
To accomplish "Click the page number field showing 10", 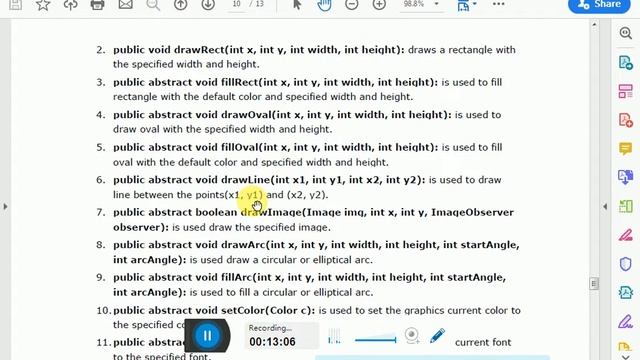I will (236, 4).
